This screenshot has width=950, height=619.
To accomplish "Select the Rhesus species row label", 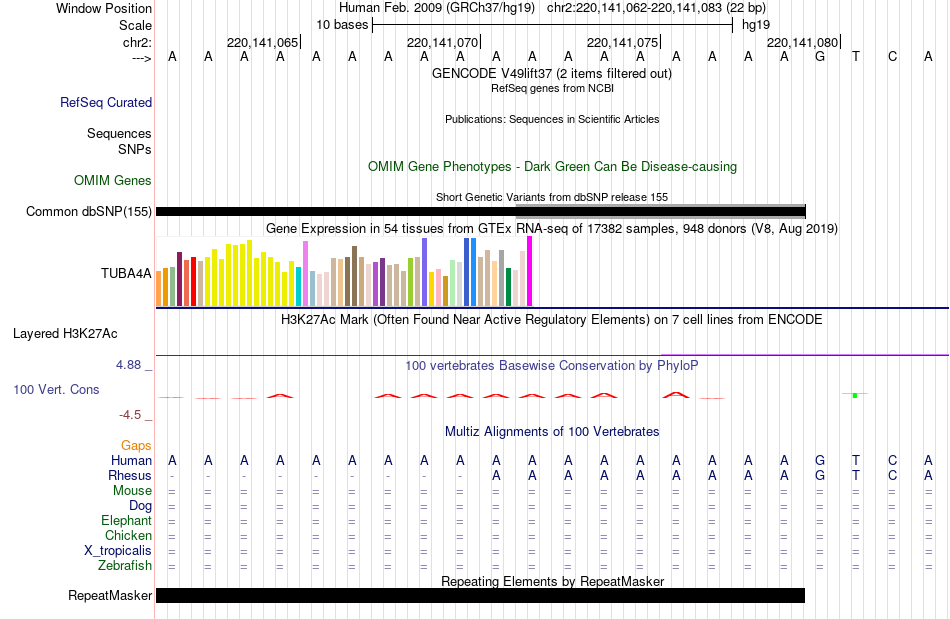I will coord(130,475).
